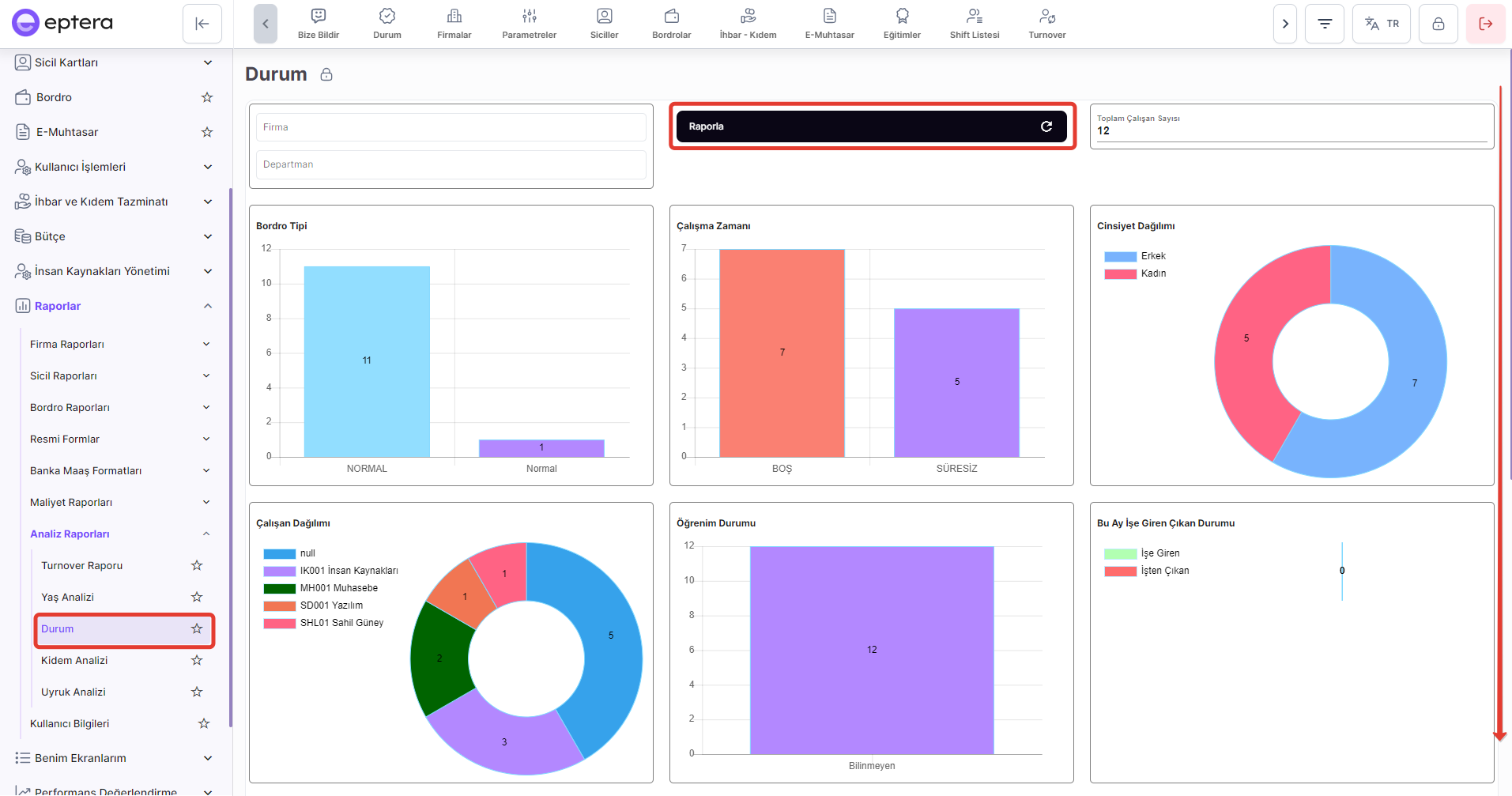Toggle favorite star for Turnover Raporu
1512x796 pixels.
[x=197, y=565]
